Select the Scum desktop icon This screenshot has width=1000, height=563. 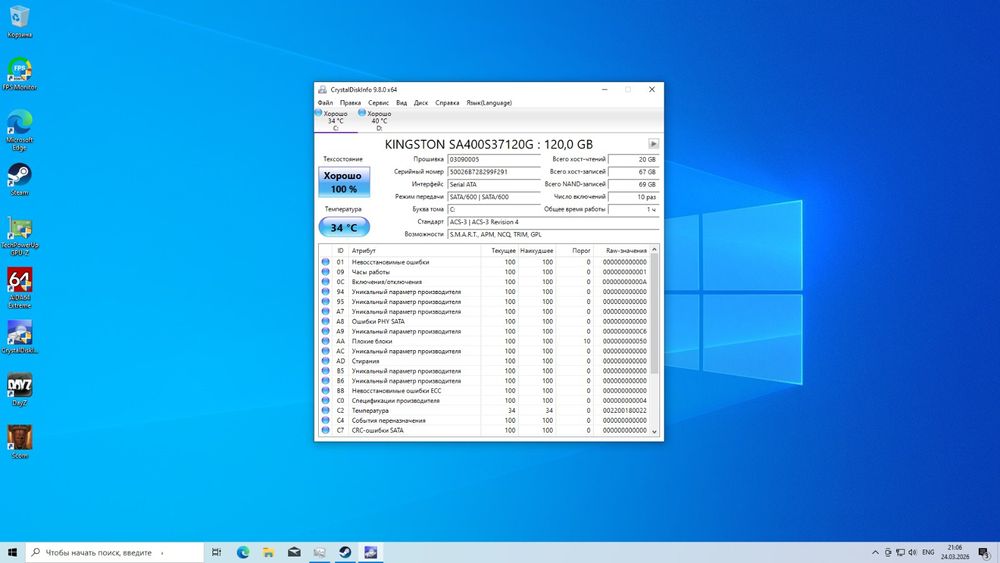19,442
